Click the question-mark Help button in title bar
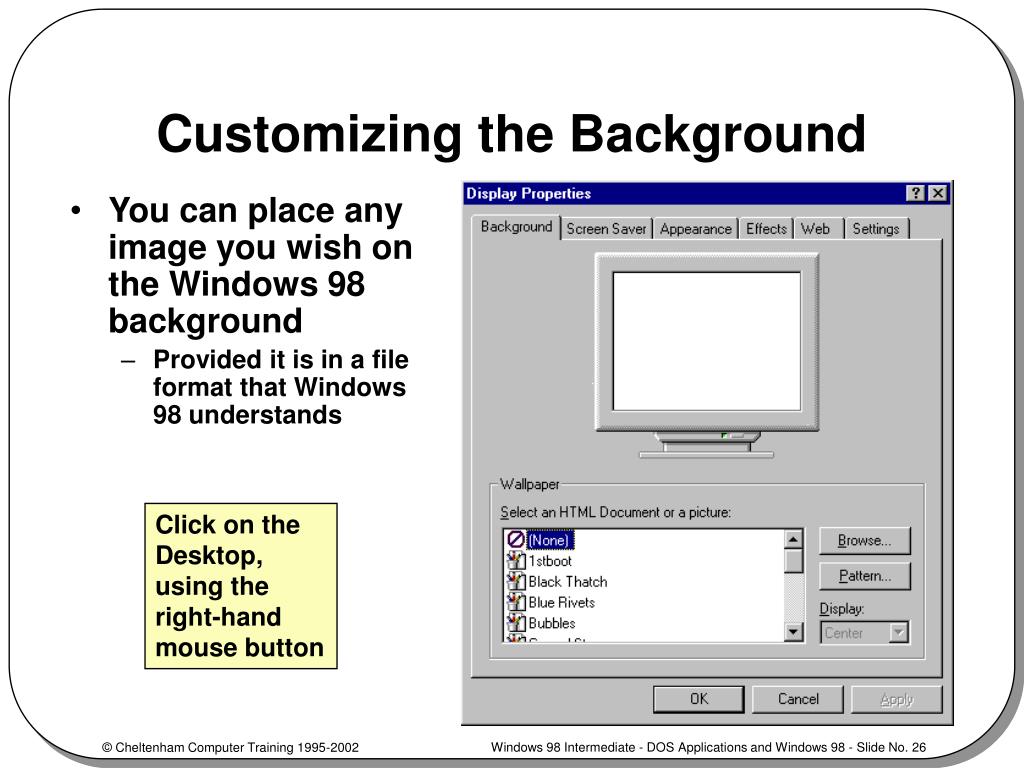This screenshot has width=1024, height=768. coord(916,193)
